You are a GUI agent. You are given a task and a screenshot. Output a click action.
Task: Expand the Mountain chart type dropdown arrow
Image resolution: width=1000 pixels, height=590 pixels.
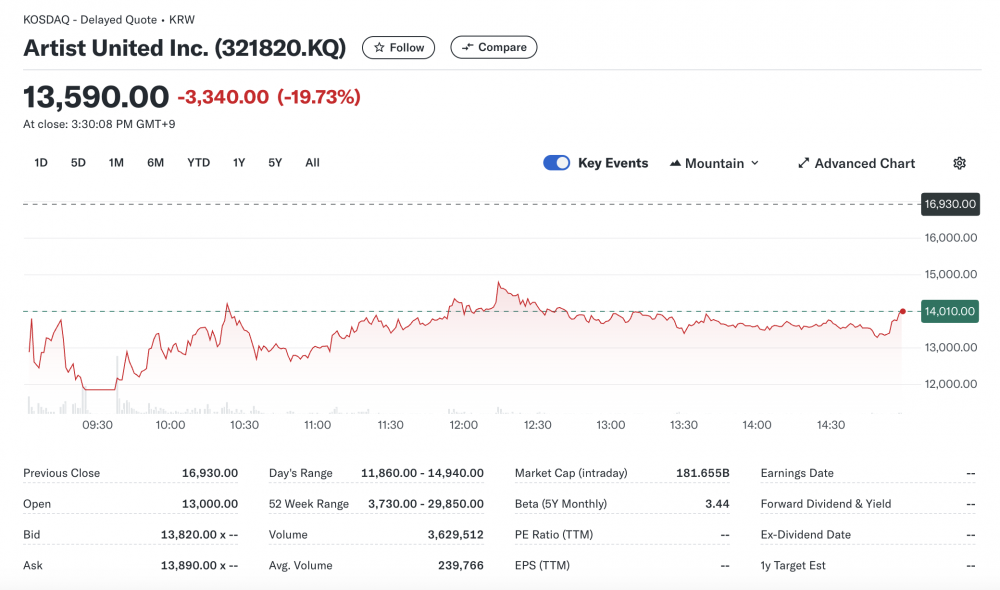point(754,163)
